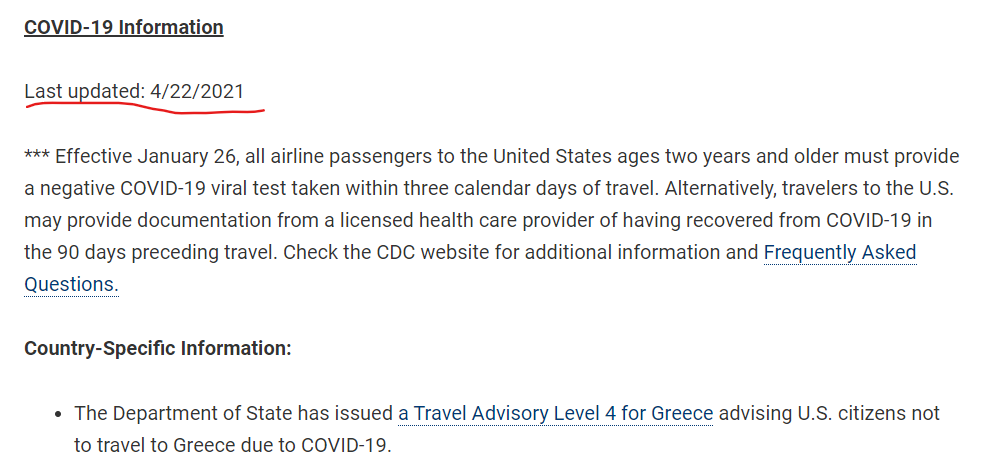
Task: Click the three asterisks before Effective
Action: [37, 157]
